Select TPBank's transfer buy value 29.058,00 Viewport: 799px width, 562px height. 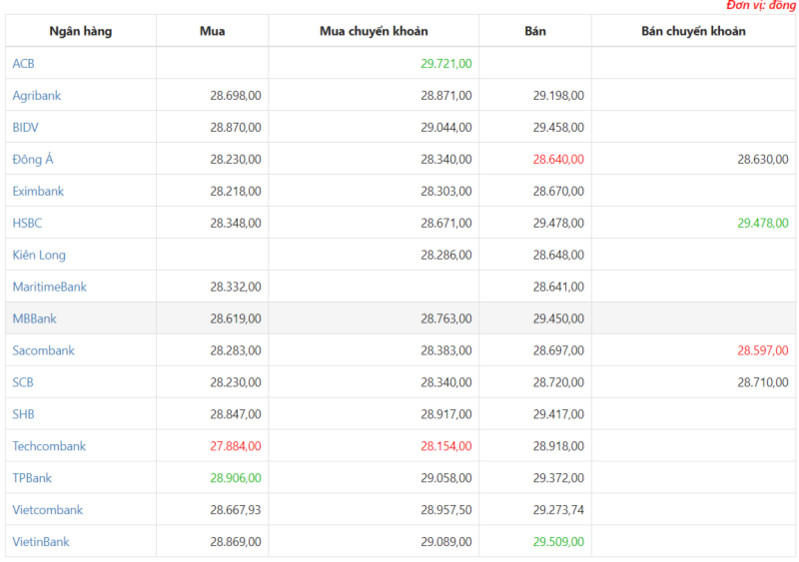click(x=446, y=478)
